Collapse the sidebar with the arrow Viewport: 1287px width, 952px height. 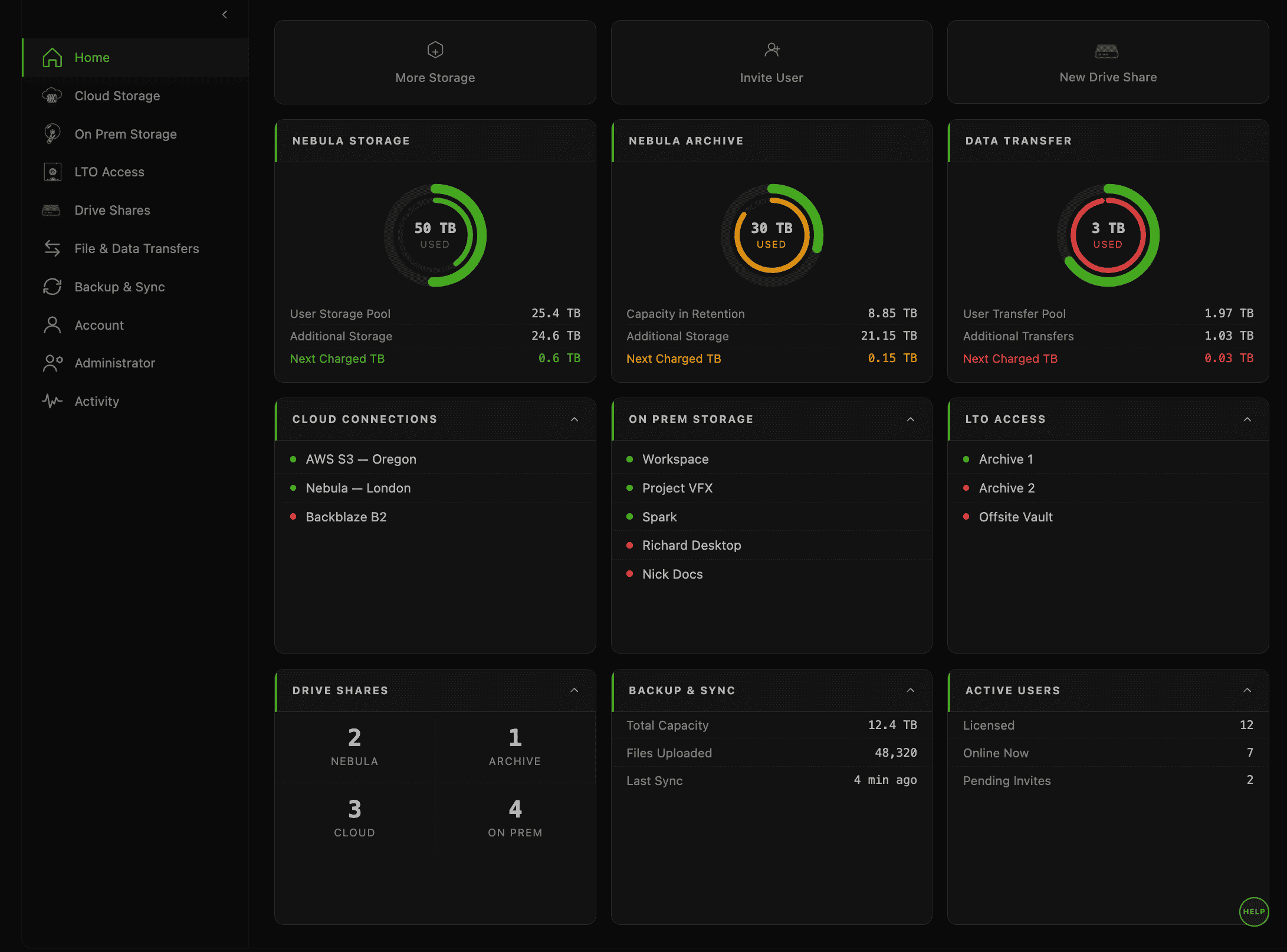click(x=224, y=14)
